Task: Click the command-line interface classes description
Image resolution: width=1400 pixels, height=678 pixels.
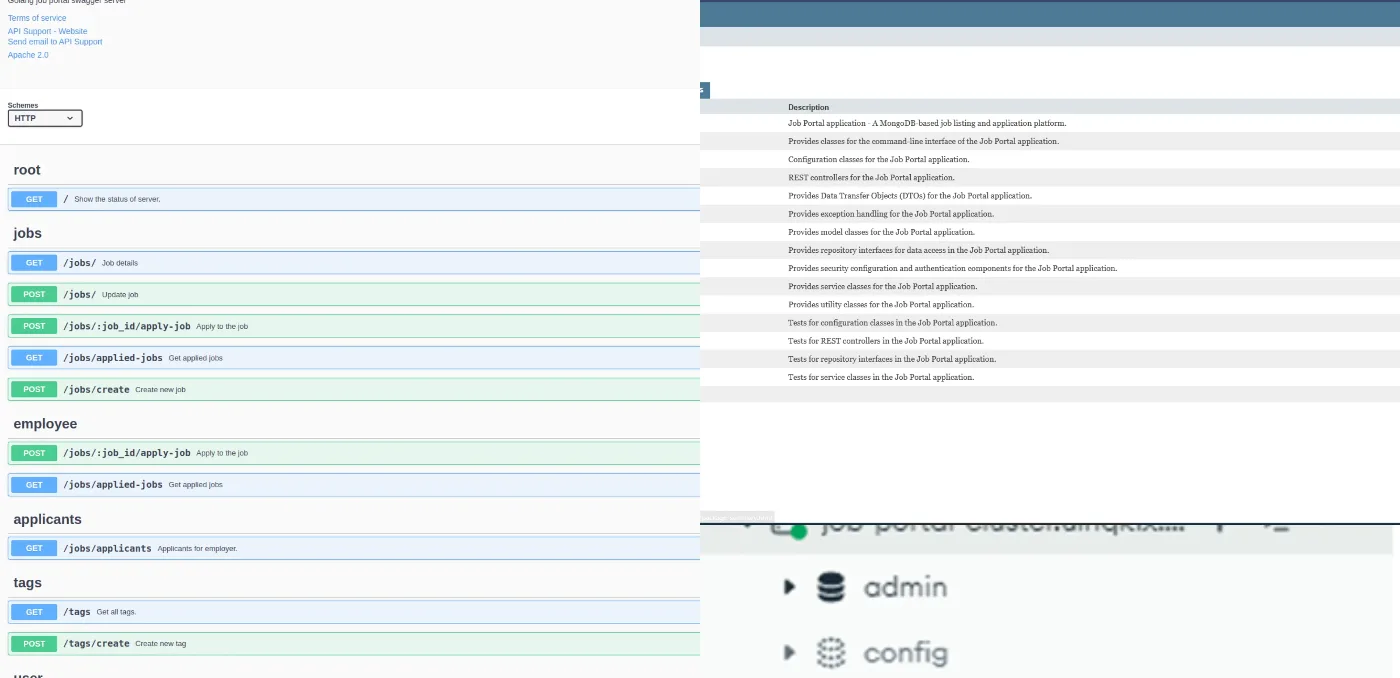Action: [923, 142]
